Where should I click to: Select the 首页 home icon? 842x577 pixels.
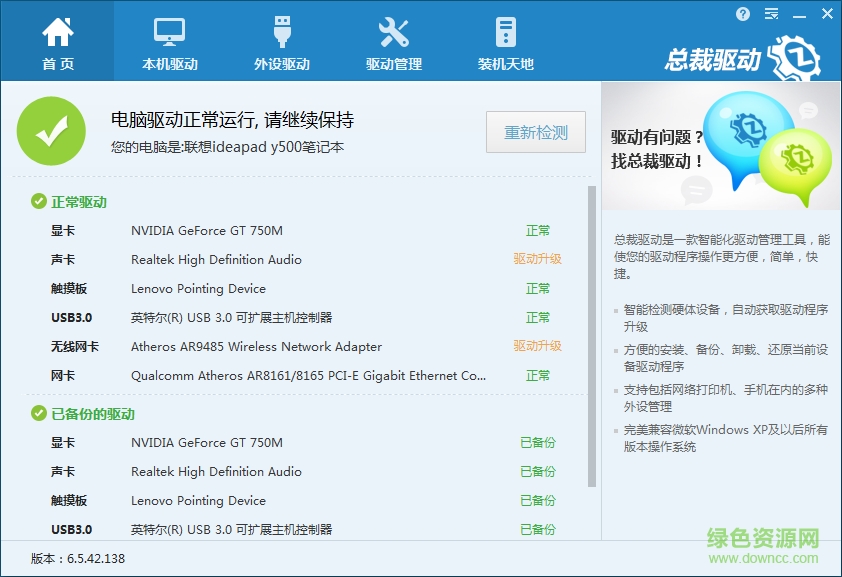tap(57, 30)
